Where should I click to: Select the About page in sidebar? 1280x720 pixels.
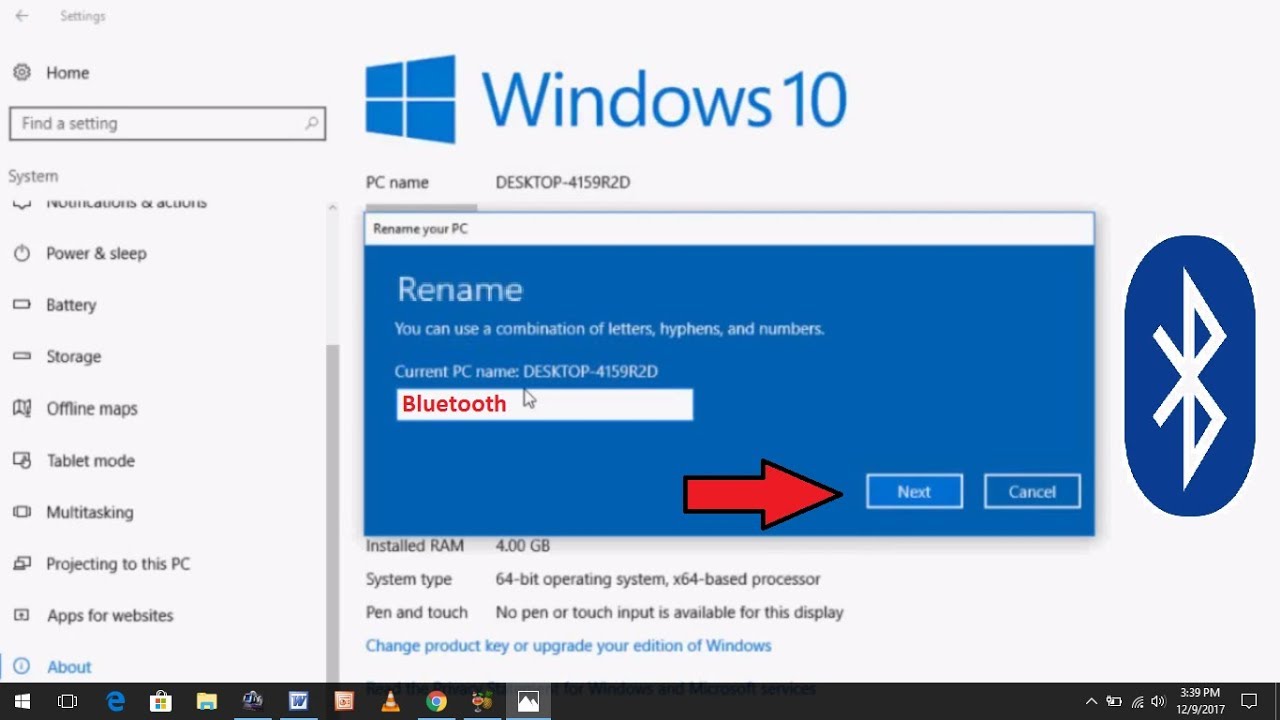point(68,667)
